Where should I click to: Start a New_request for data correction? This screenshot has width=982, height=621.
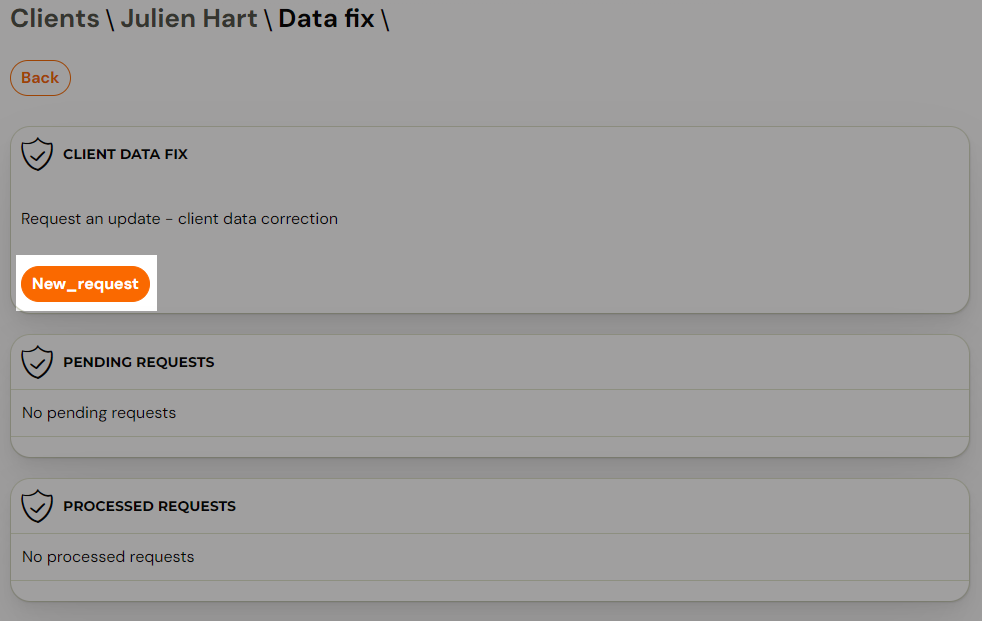coord(85,284)
